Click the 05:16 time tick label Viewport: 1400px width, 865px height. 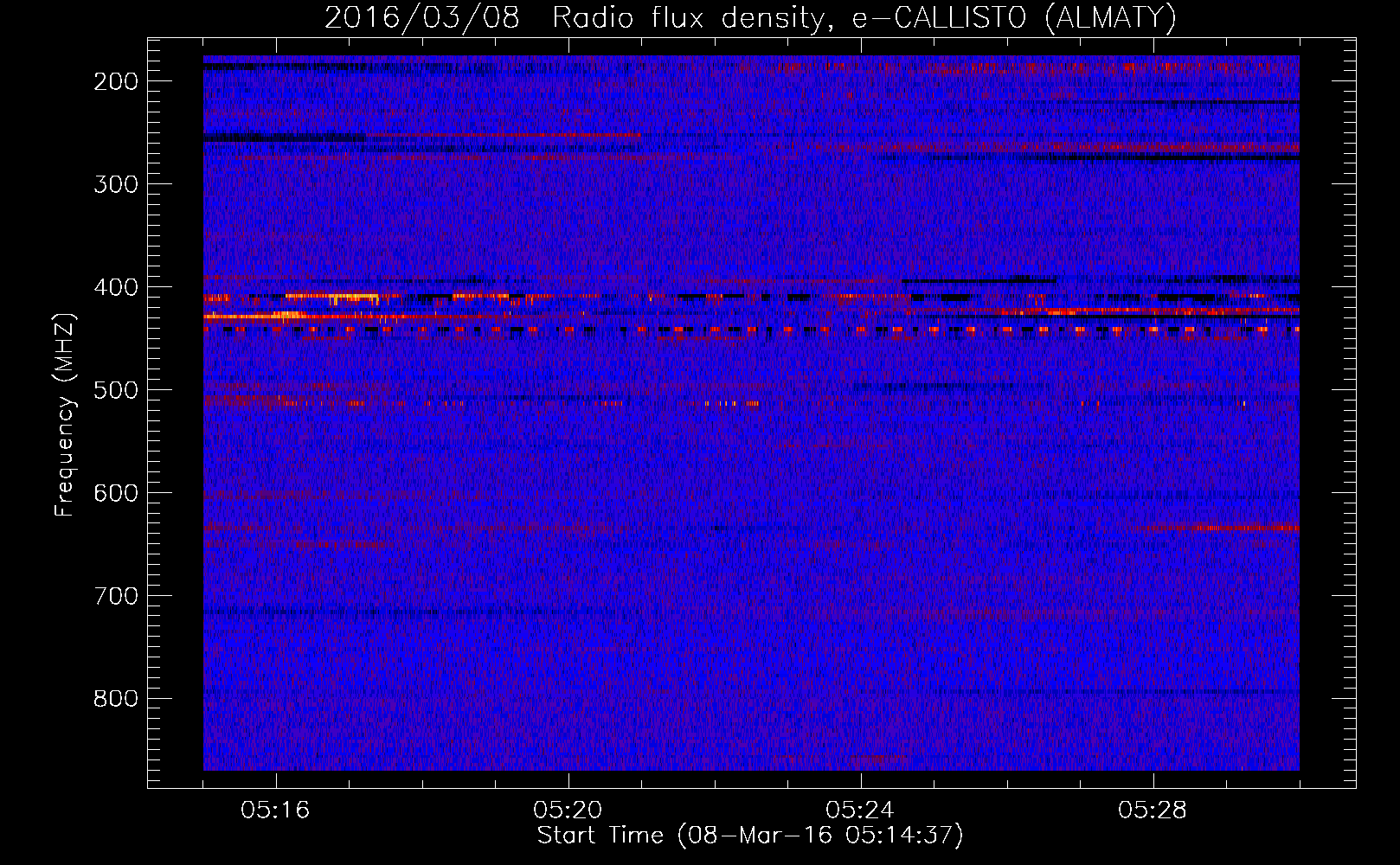click(x=275, y=811)
